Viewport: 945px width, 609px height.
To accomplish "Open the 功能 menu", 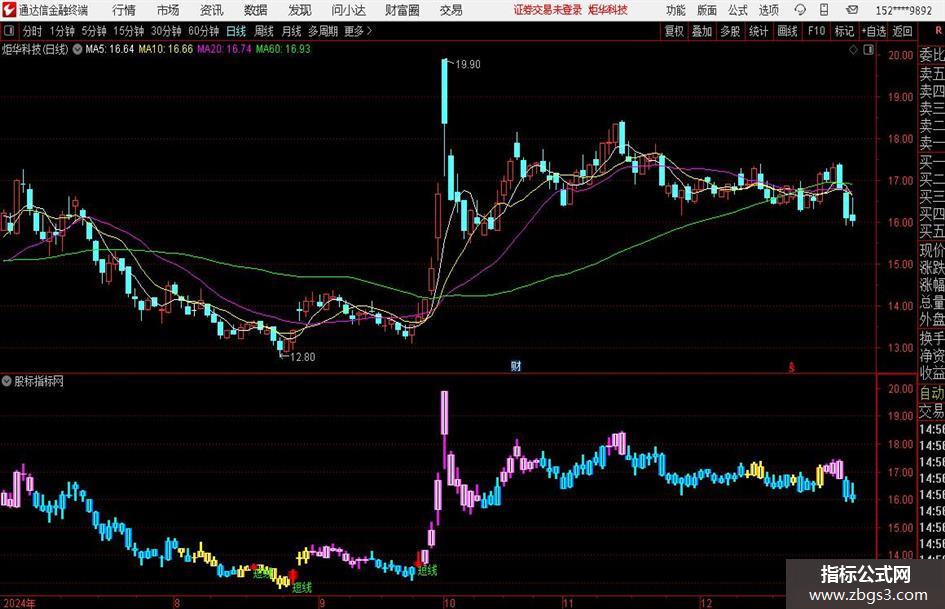I will point(676,10).
